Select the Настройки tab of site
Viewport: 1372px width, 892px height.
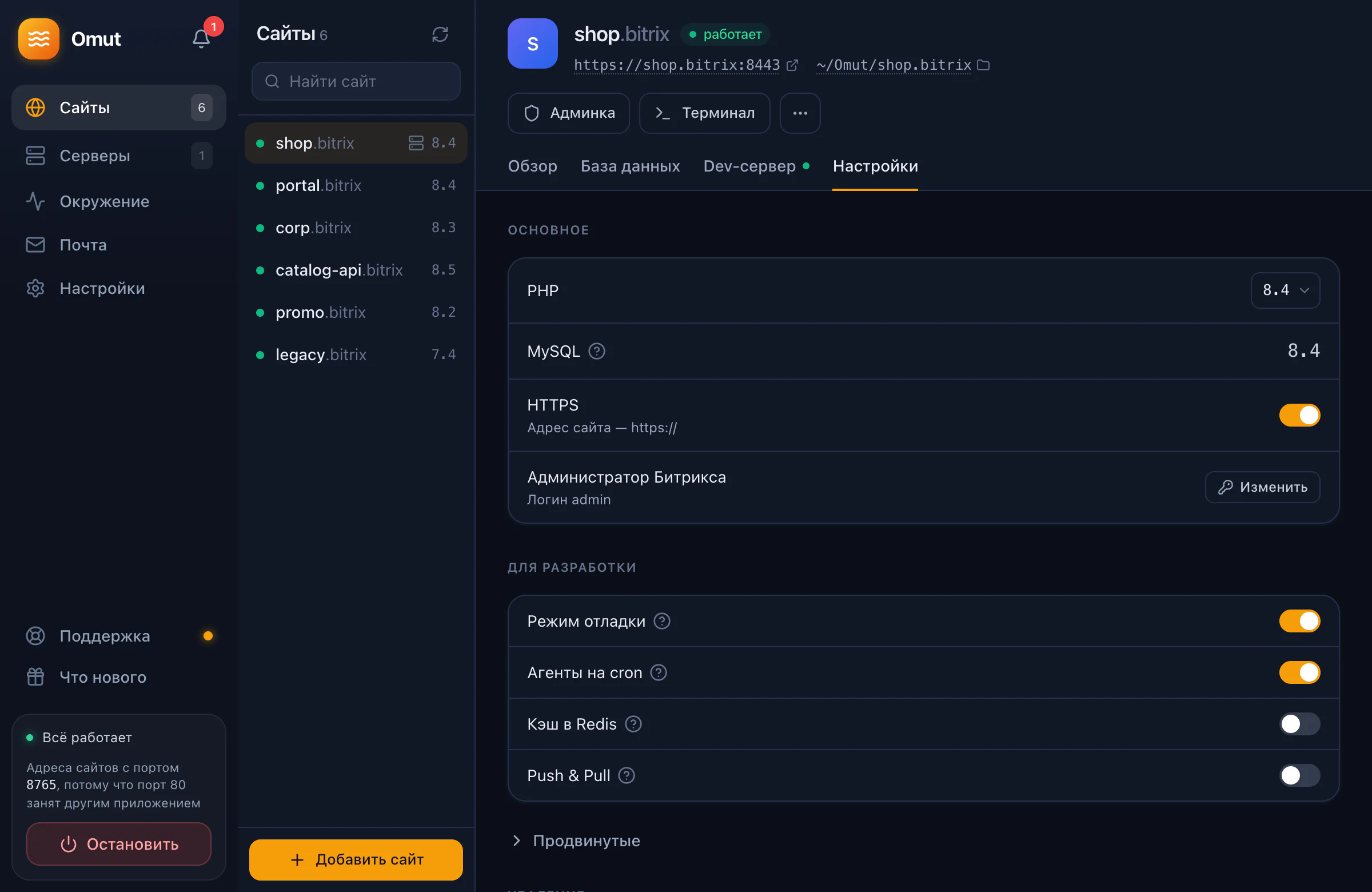click(x=875, y=166)
